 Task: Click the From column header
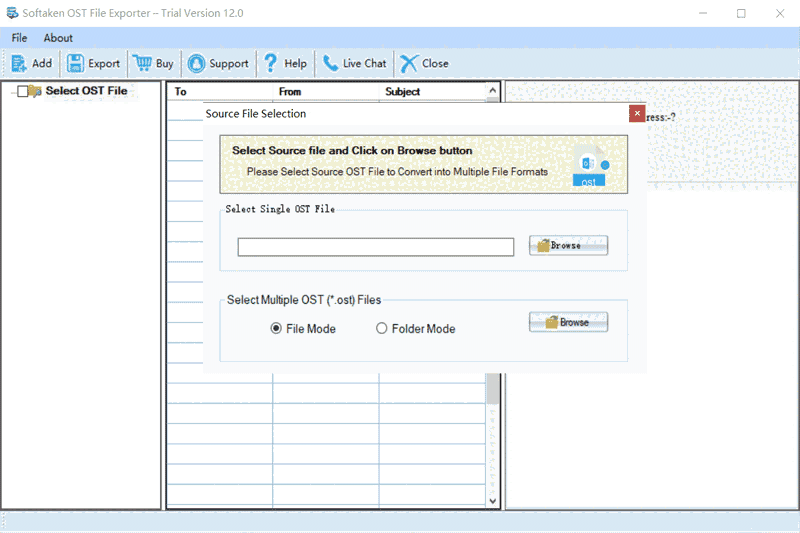[x=326, y=92]
